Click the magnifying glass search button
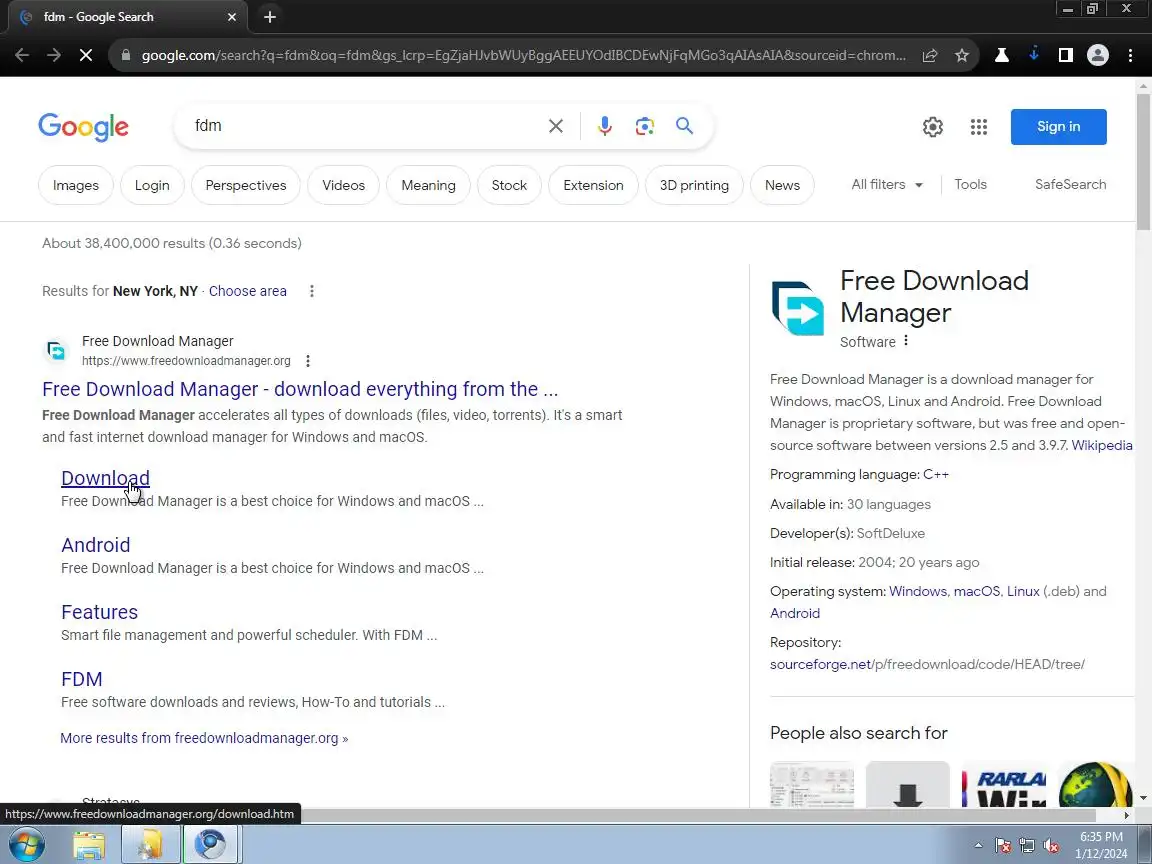 (x=684, y=126)
